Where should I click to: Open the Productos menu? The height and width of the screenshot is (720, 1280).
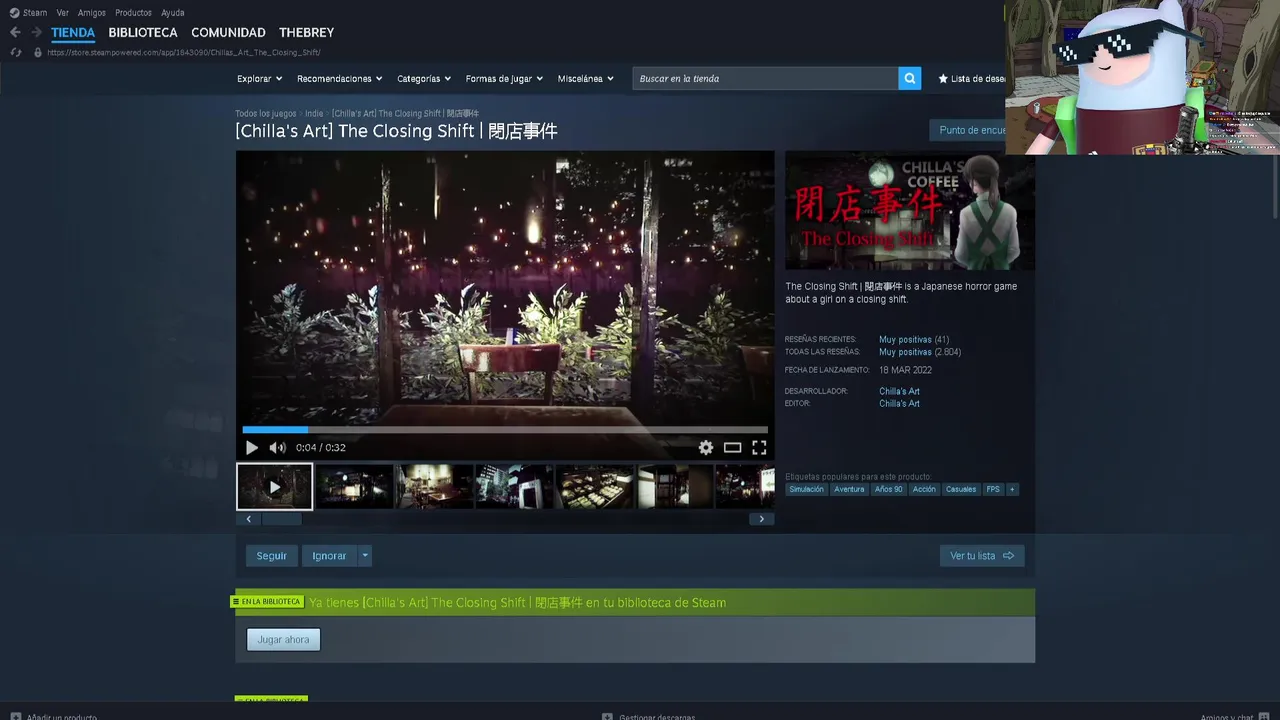coord(133,13)
